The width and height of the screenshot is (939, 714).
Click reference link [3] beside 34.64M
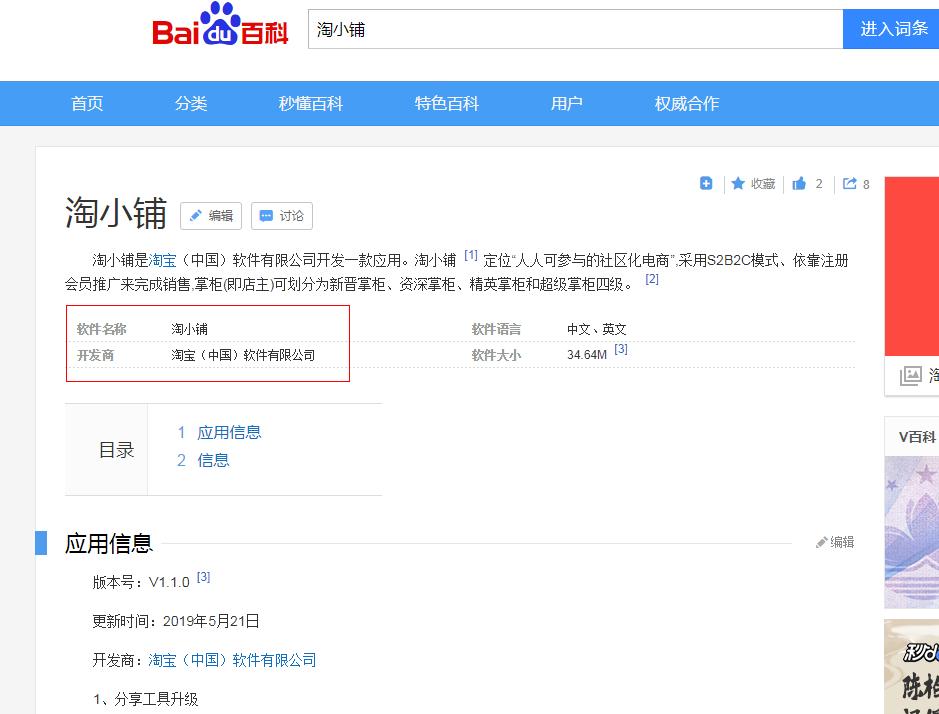[622, 348]
